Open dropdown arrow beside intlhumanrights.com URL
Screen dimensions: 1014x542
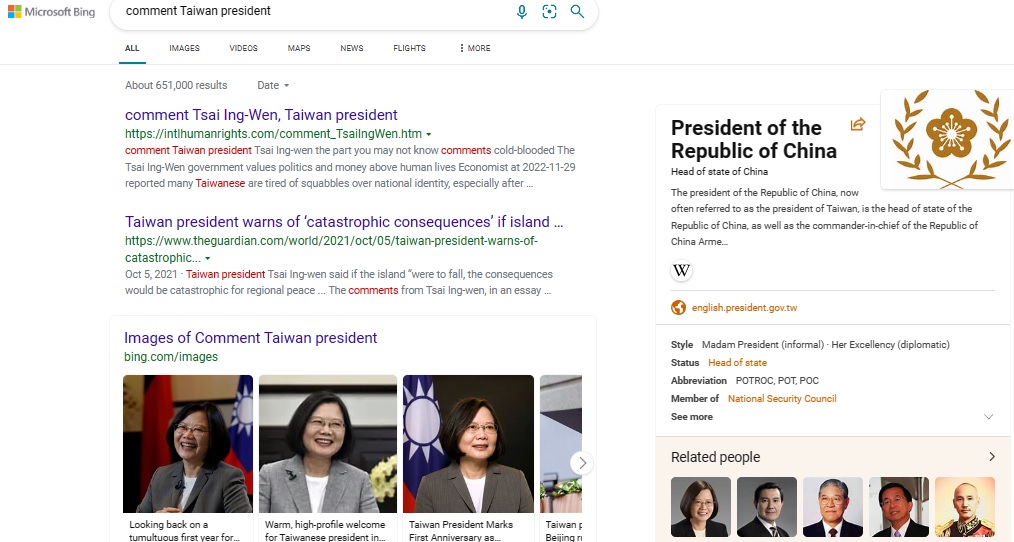429,134
